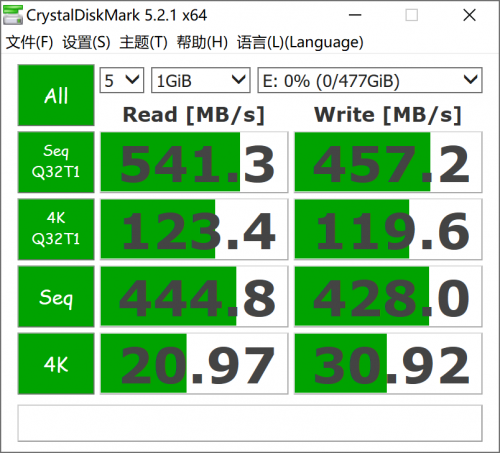Open the 帮助(H) help menu

(202, 42)
